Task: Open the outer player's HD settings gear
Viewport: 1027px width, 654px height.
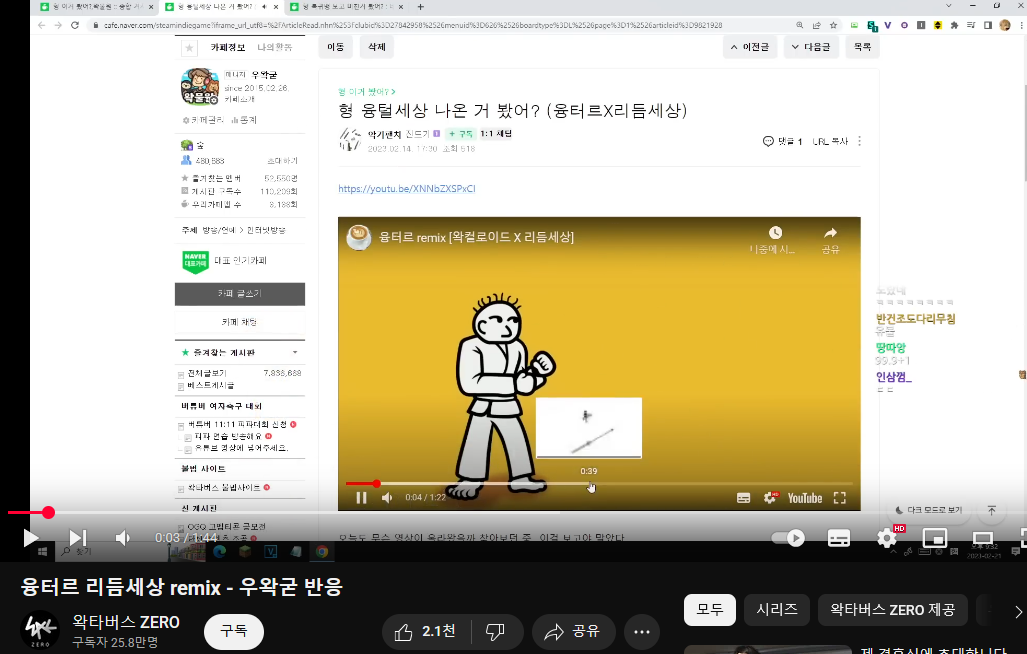Action: 887,538
